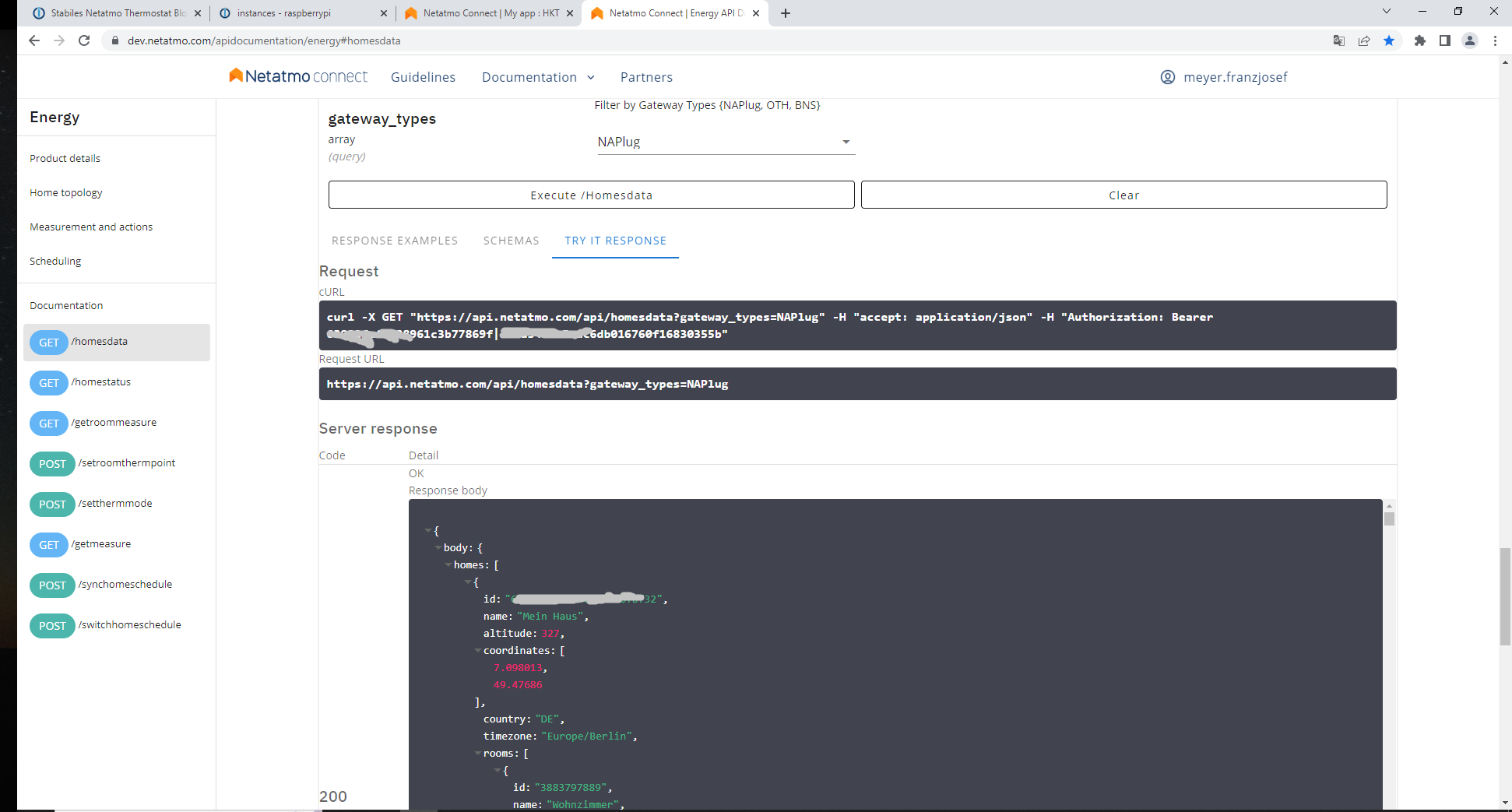Collapse the root JSON object triangle

(428, 531)
